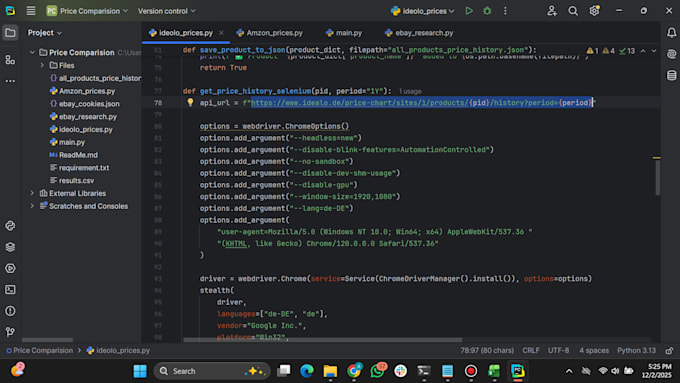Open AI Assistant tool window

click(671, 54)
